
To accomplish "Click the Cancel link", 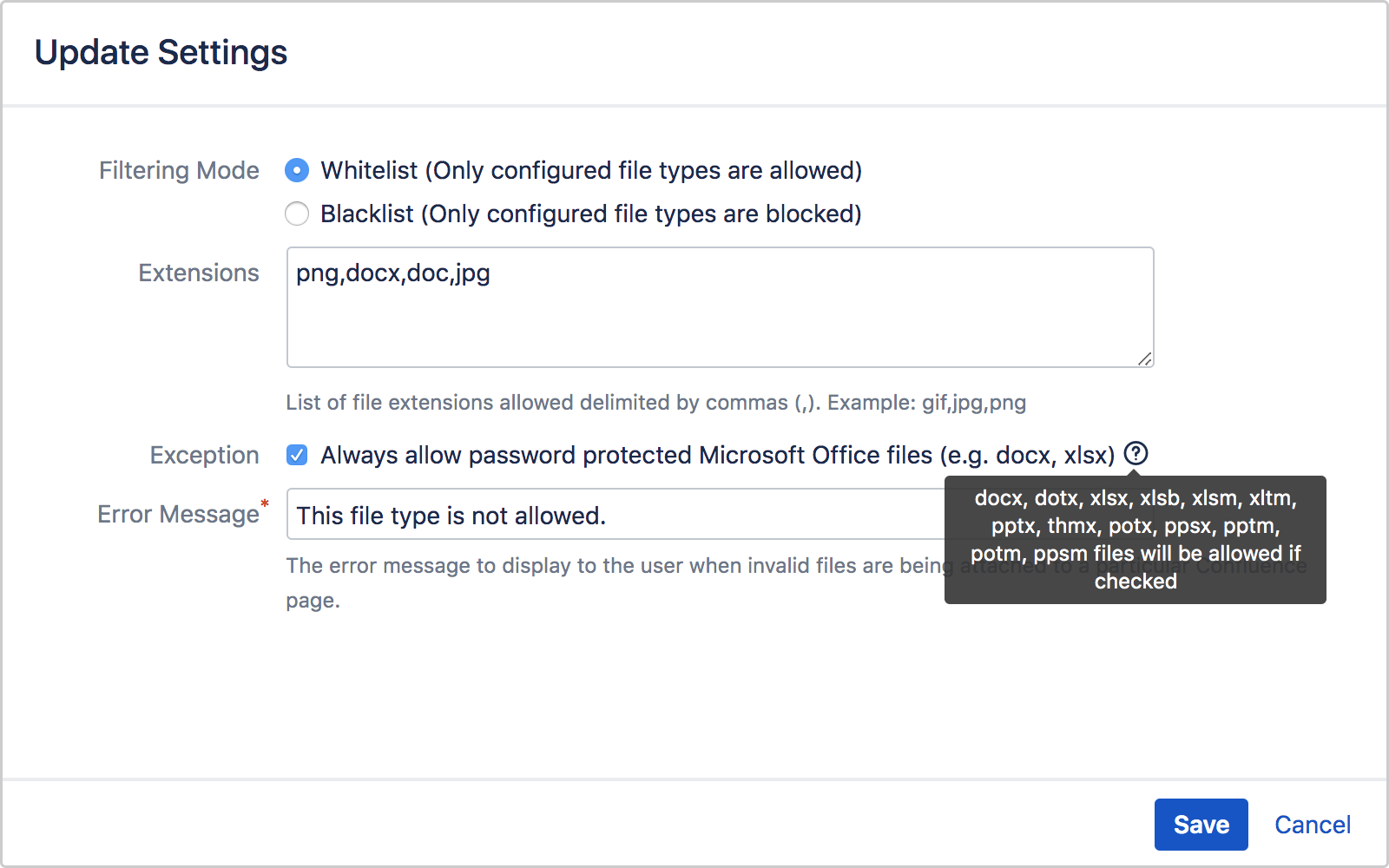I will (x=1312, y=825).
